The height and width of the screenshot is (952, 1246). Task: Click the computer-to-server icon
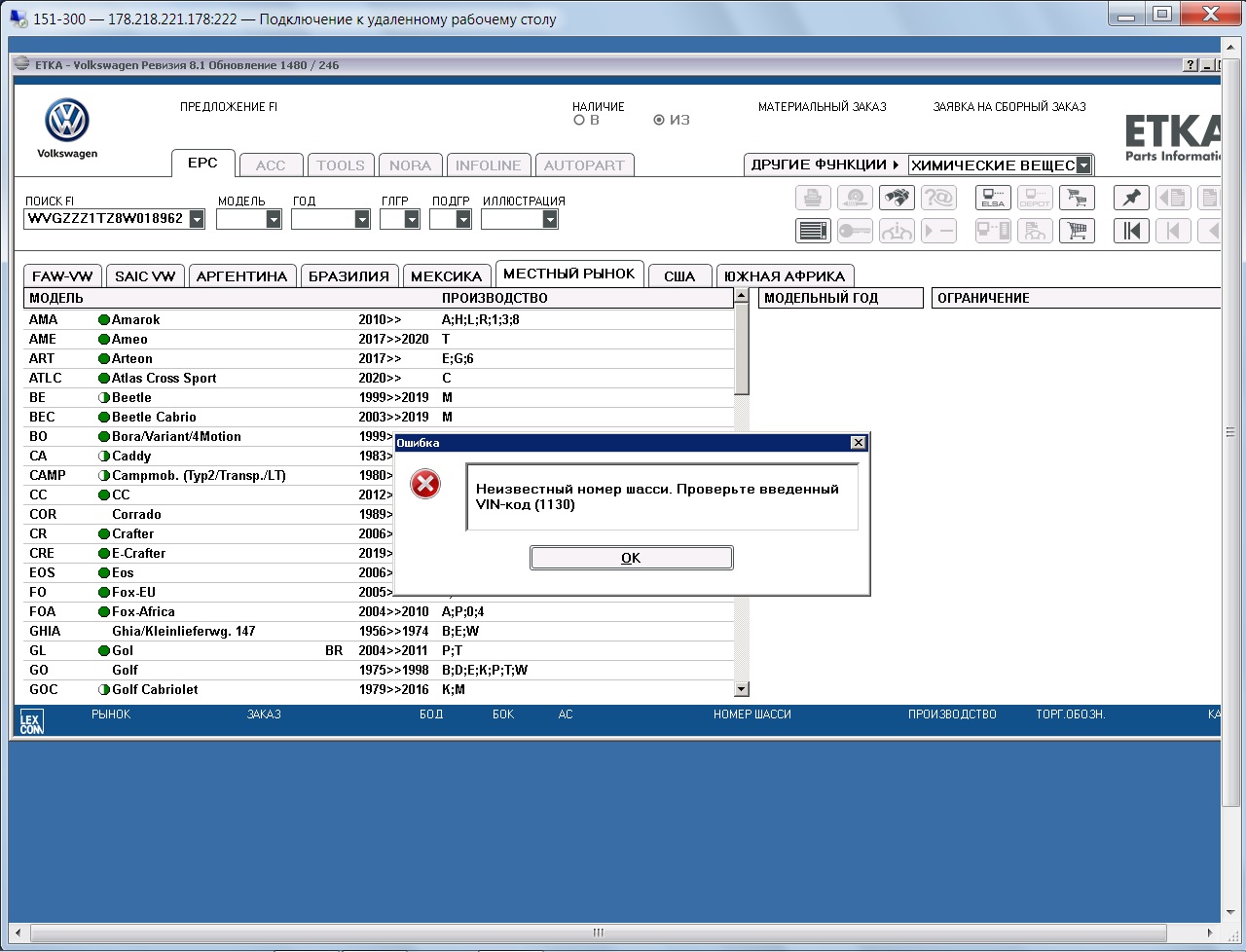point(993,231)
